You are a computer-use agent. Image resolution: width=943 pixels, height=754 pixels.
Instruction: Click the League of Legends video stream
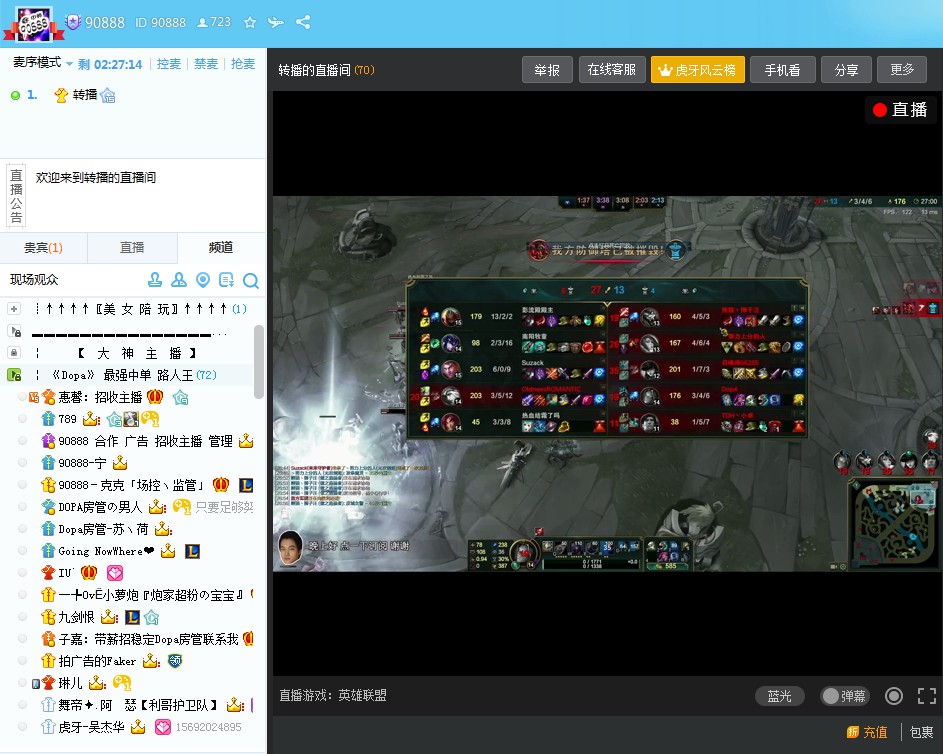(x=607, y=384)
